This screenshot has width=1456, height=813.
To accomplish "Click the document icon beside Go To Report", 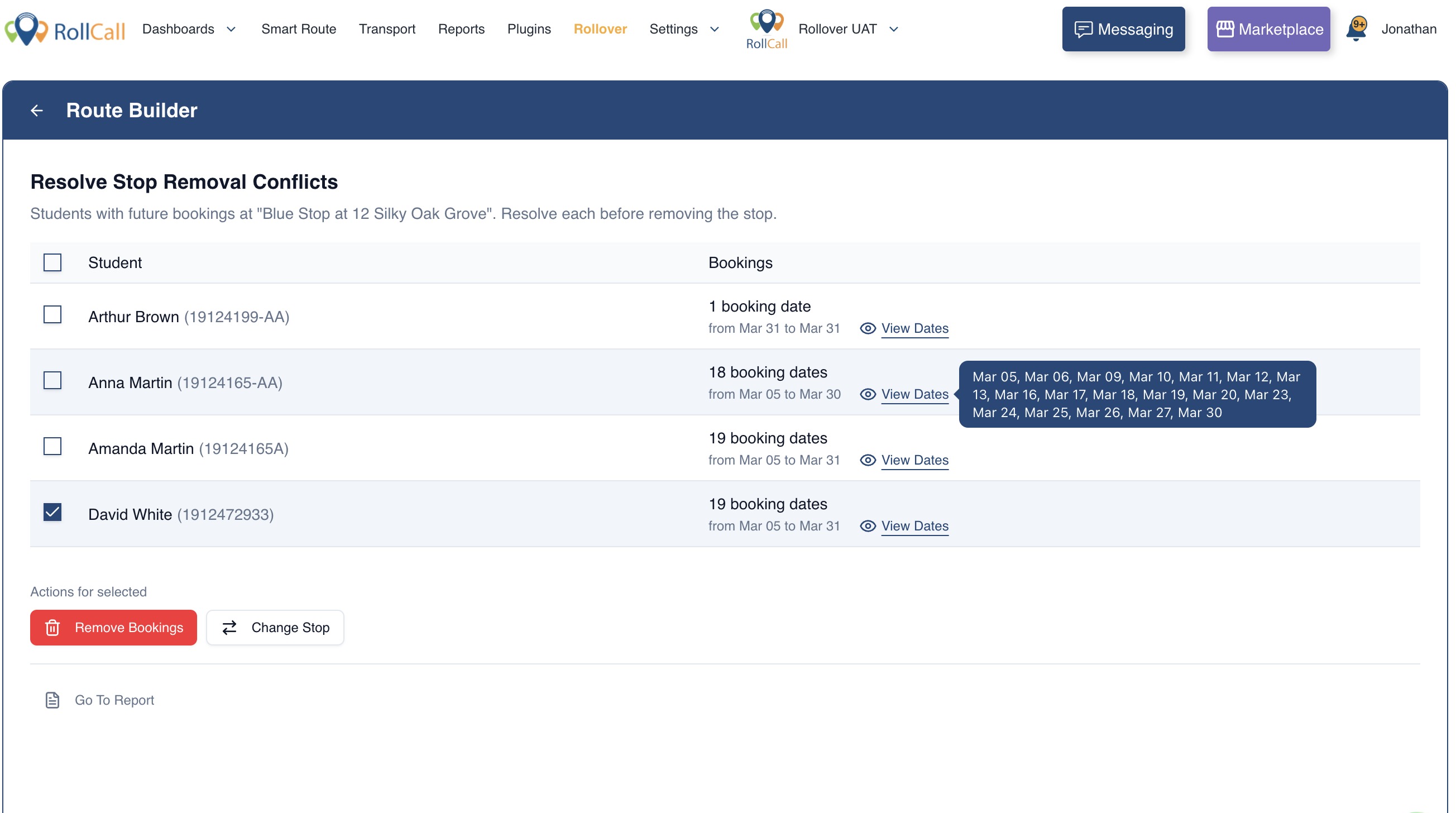I will (x=52, y=700).
